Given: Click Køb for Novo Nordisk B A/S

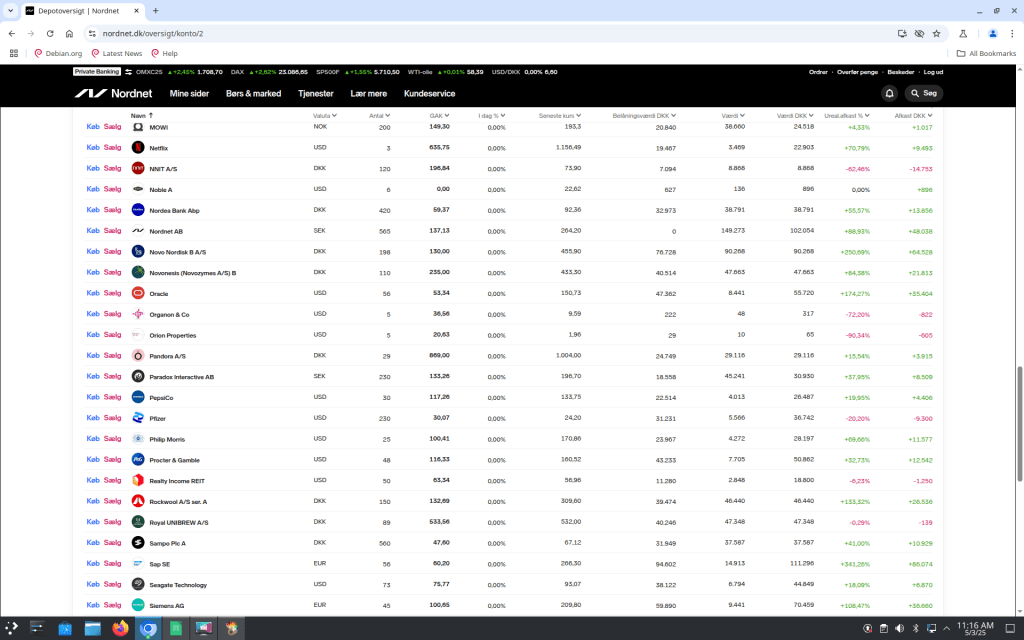Looking at the screenshot, I should point(93,252).
